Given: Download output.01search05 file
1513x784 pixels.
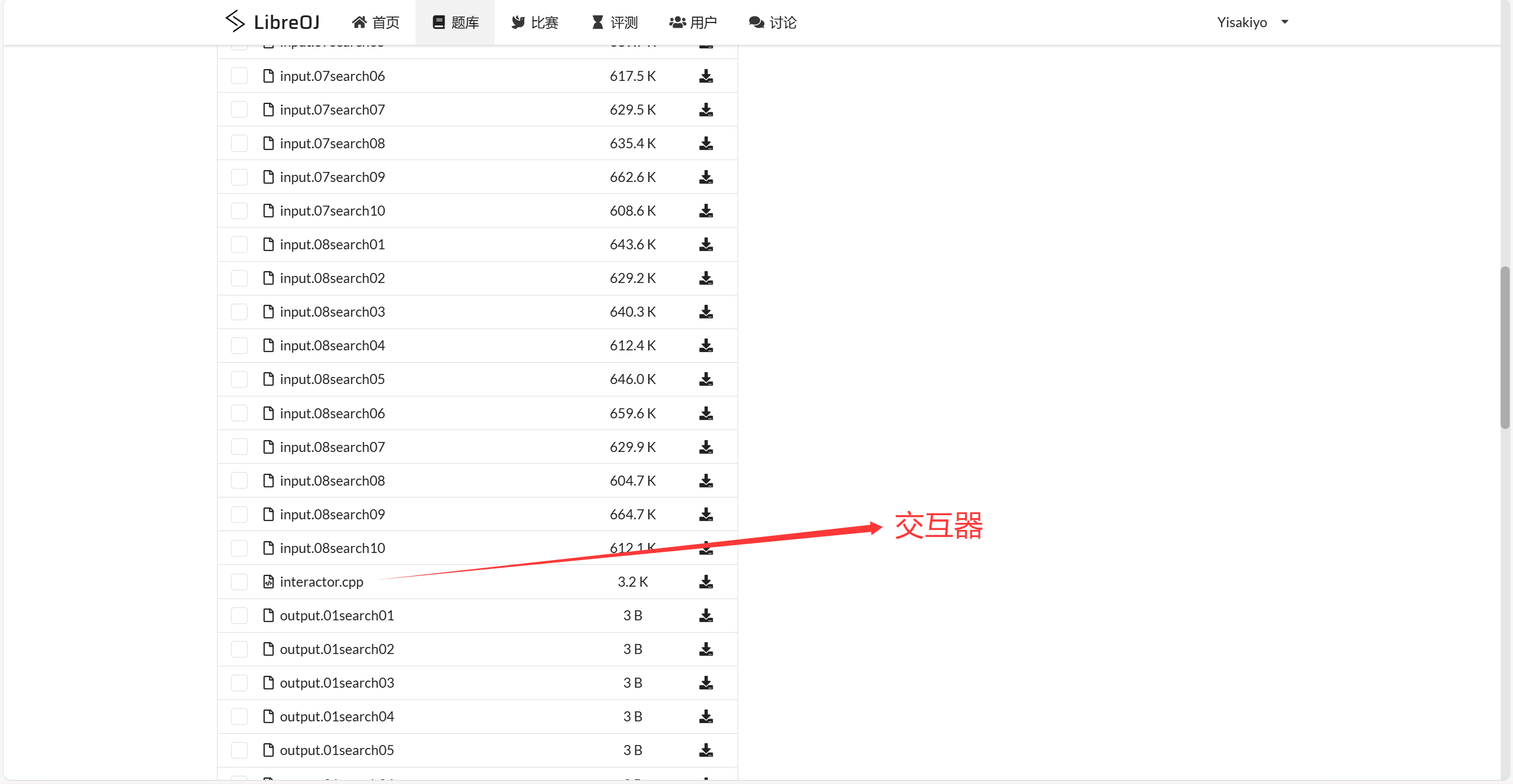Looking at the screenshot, I should [x=706, y=750].
